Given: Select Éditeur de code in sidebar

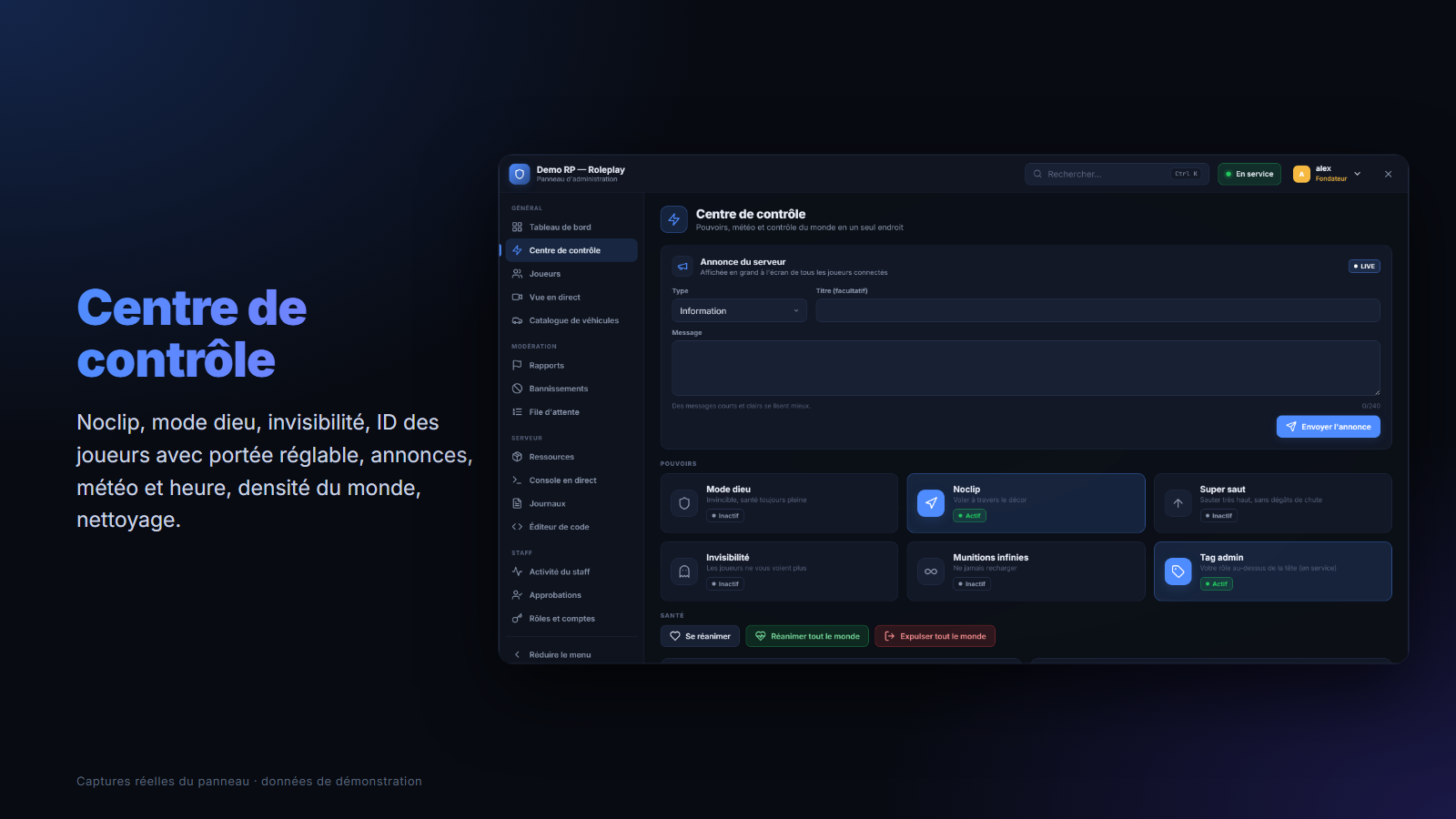Looking at the screenshot, I should pos(571,527).
